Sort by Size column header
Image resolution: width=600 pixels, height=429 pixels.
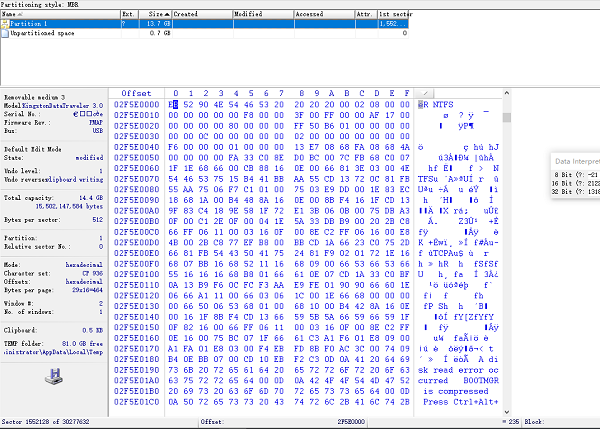point(155,14)
